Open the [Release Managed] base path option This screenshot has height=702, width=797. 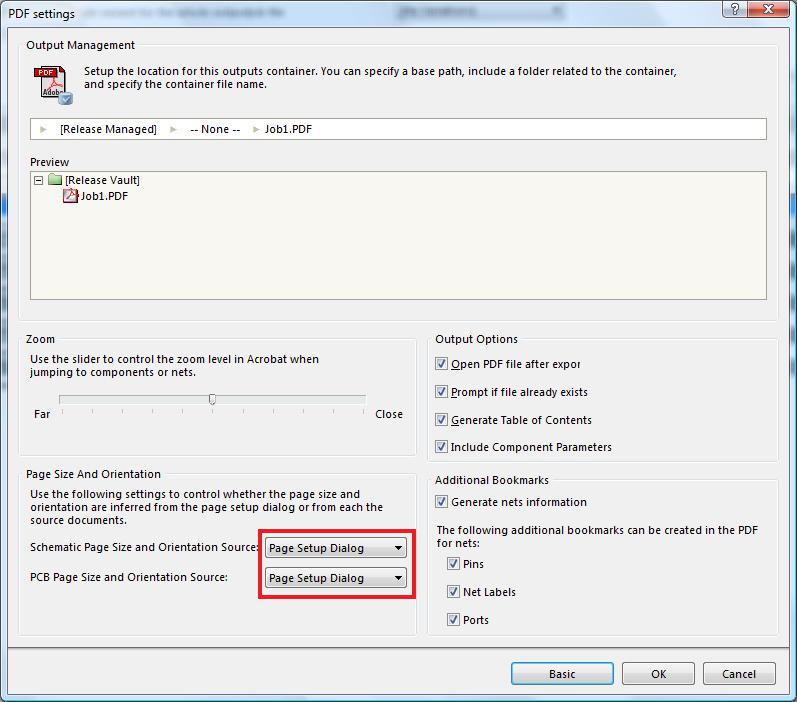click(x=108, y=129)
